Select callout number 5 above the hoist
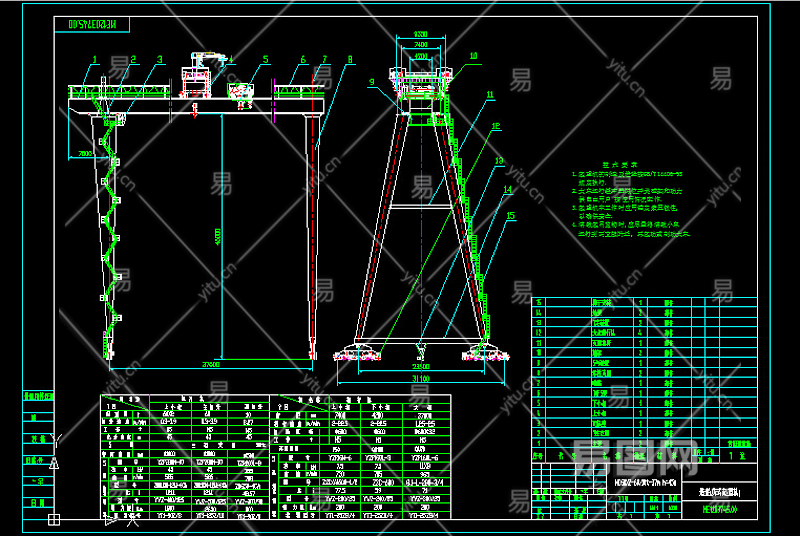800x536 pixels. pos(265,60)
